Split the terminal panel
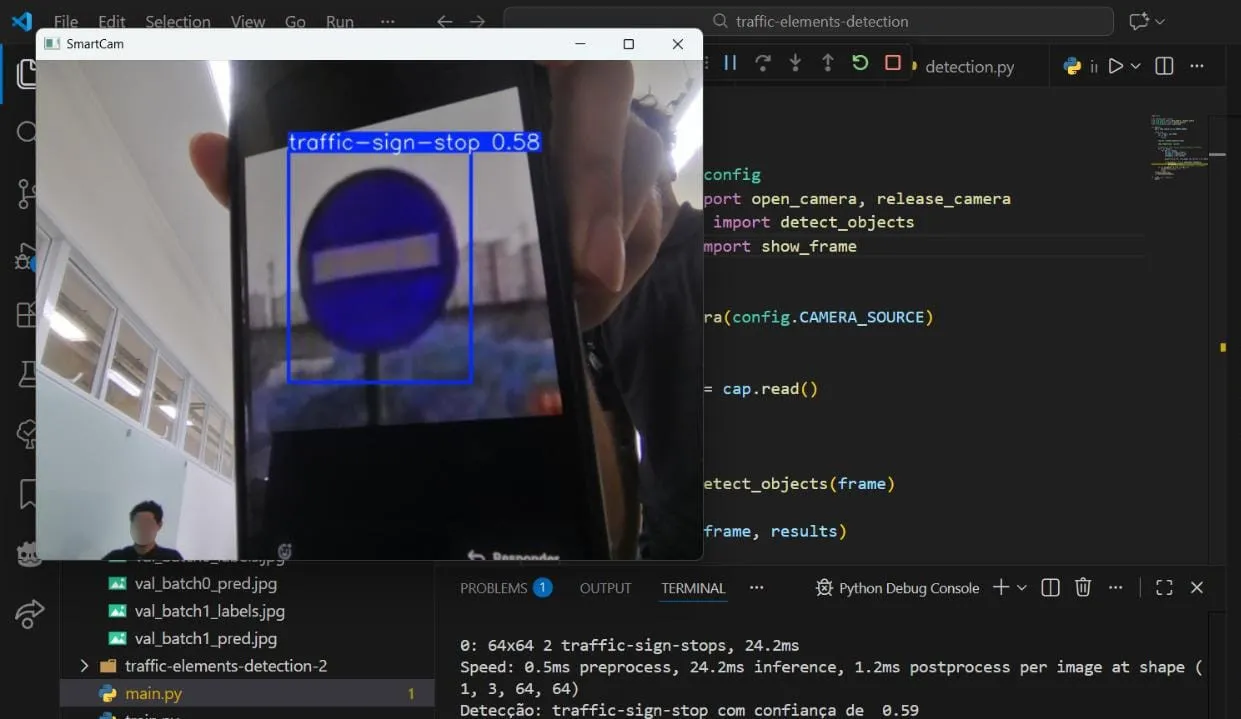 1050,588
